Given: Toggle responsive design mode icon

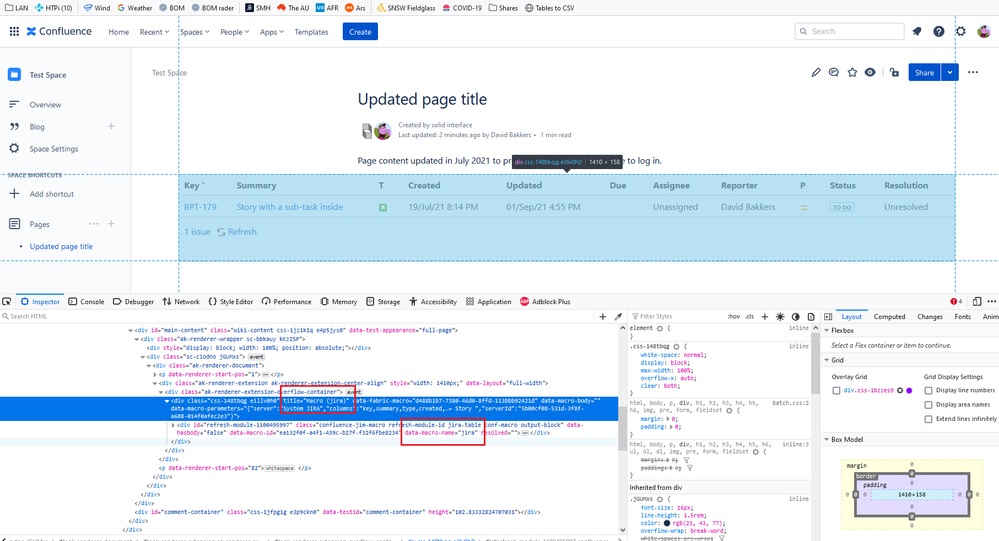Looking at the screenshot, I should [977, 301].
